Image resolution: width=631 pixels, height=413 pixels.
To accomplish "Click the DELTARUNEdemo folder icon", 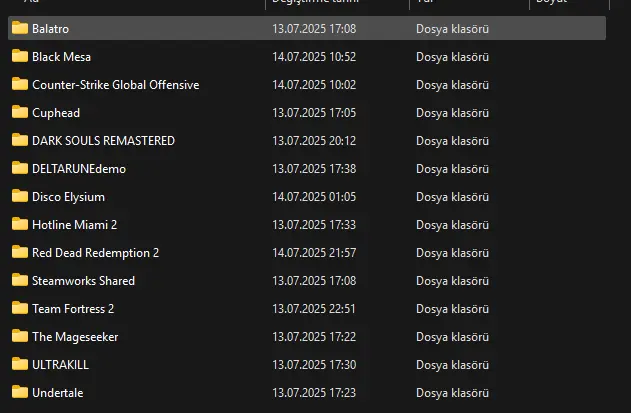I will (20, 168).
